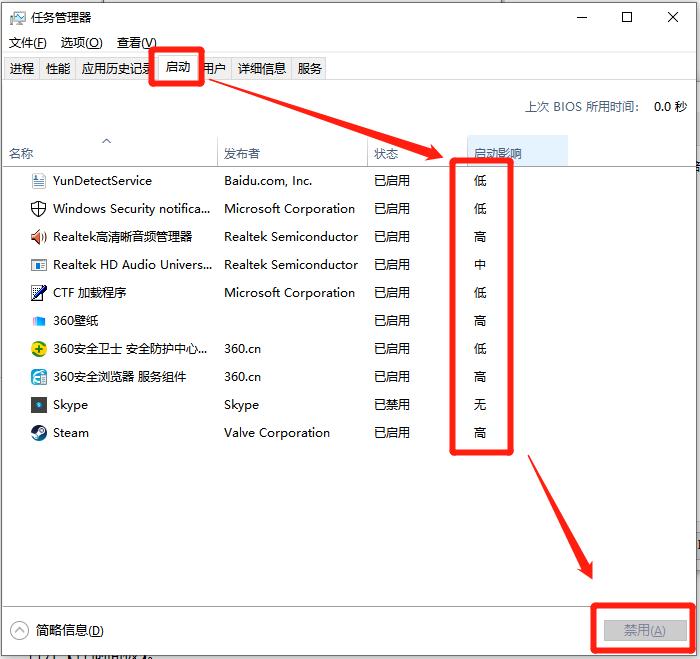The height and width of the screenshot is (659, 700).
Task: Switch to the 应用历史记录 tab
Action: [115, 69]
